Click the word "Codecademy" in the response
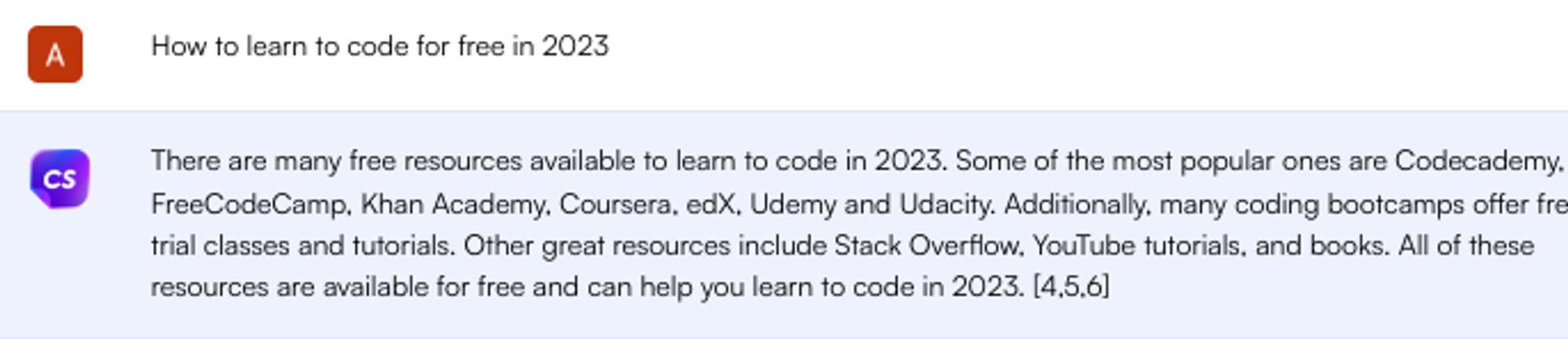1568x339 pixels. (x=1476, y=161)
